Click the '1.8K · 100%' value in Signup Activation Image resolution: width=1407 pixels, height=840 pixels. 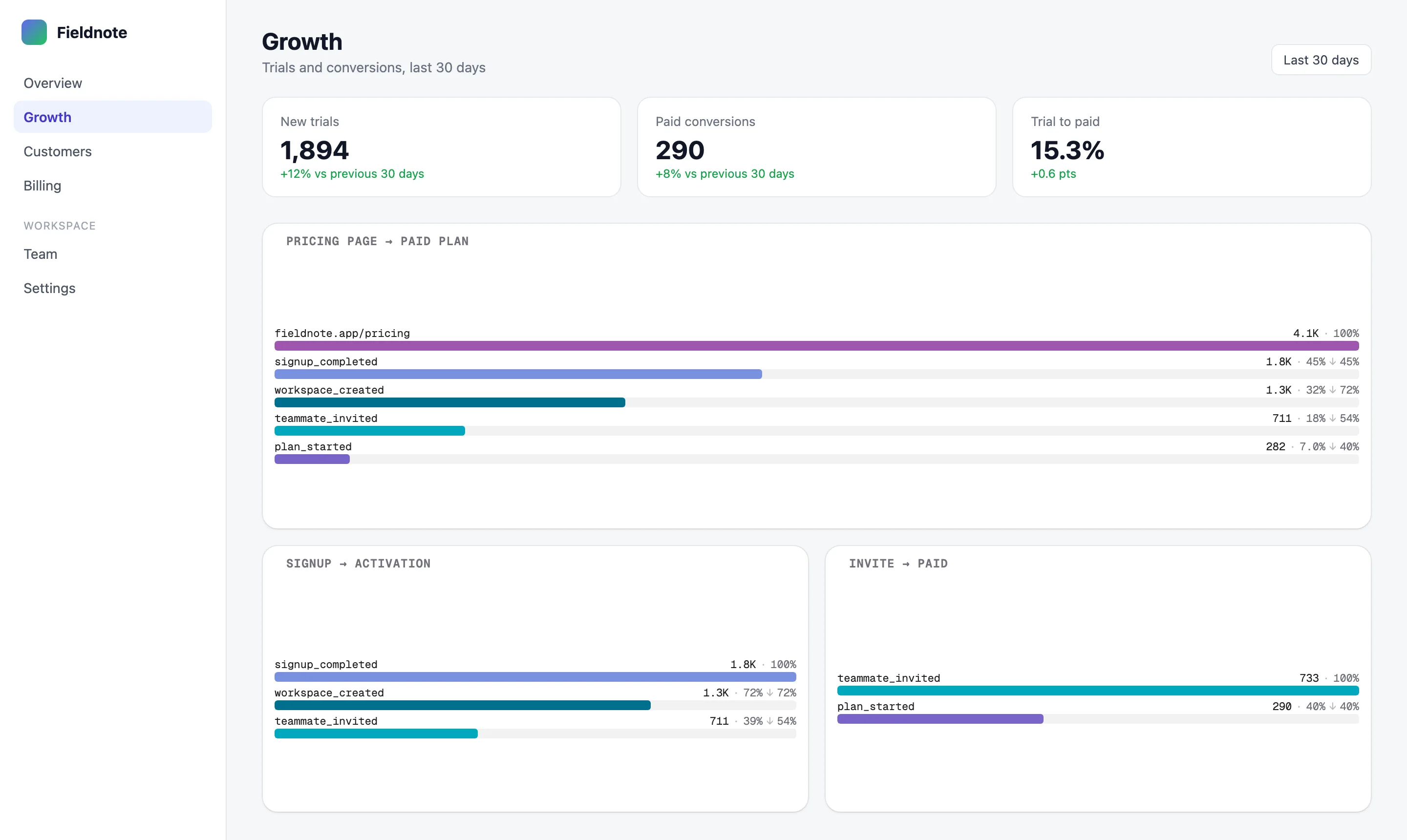763,665
